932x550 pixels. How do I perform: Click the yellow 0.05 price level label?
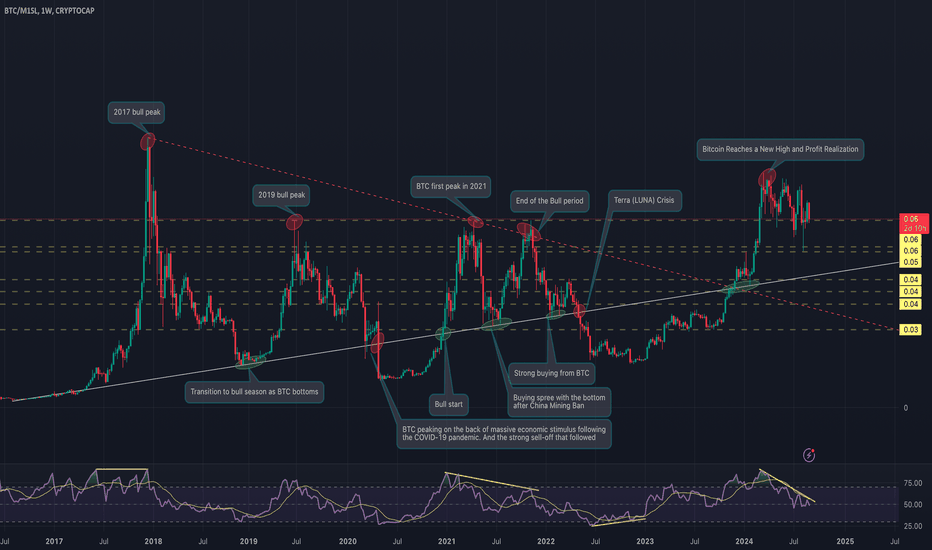[911, 262]
